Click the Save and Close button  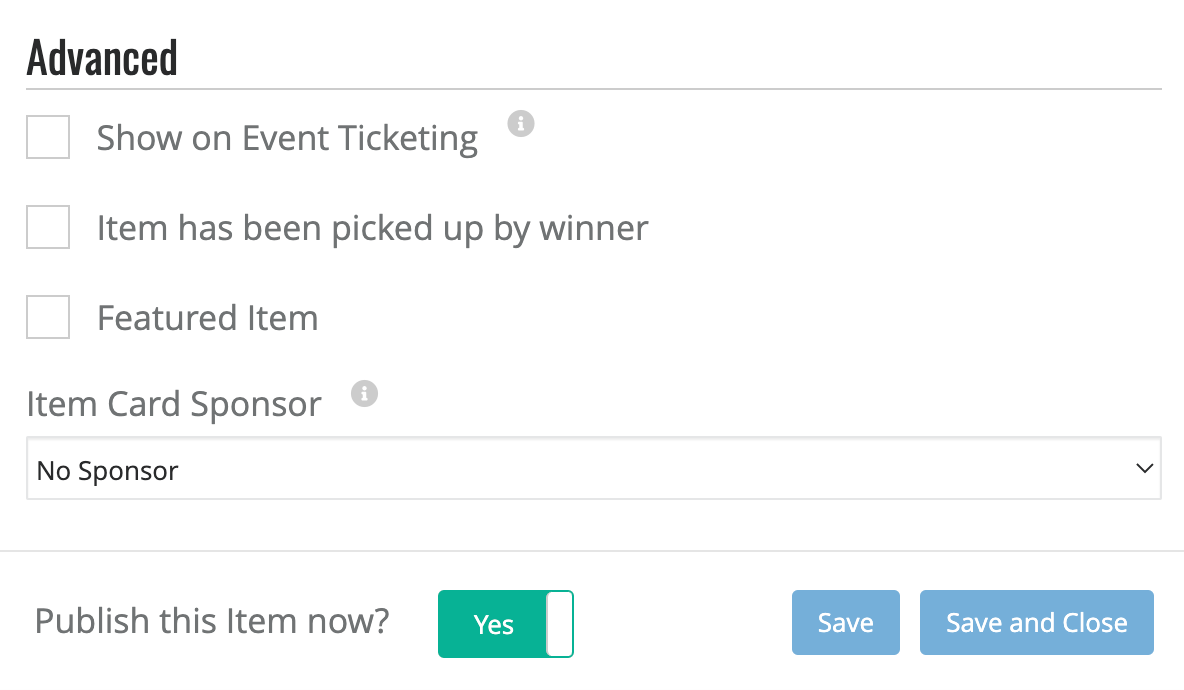click(1037, 622)
